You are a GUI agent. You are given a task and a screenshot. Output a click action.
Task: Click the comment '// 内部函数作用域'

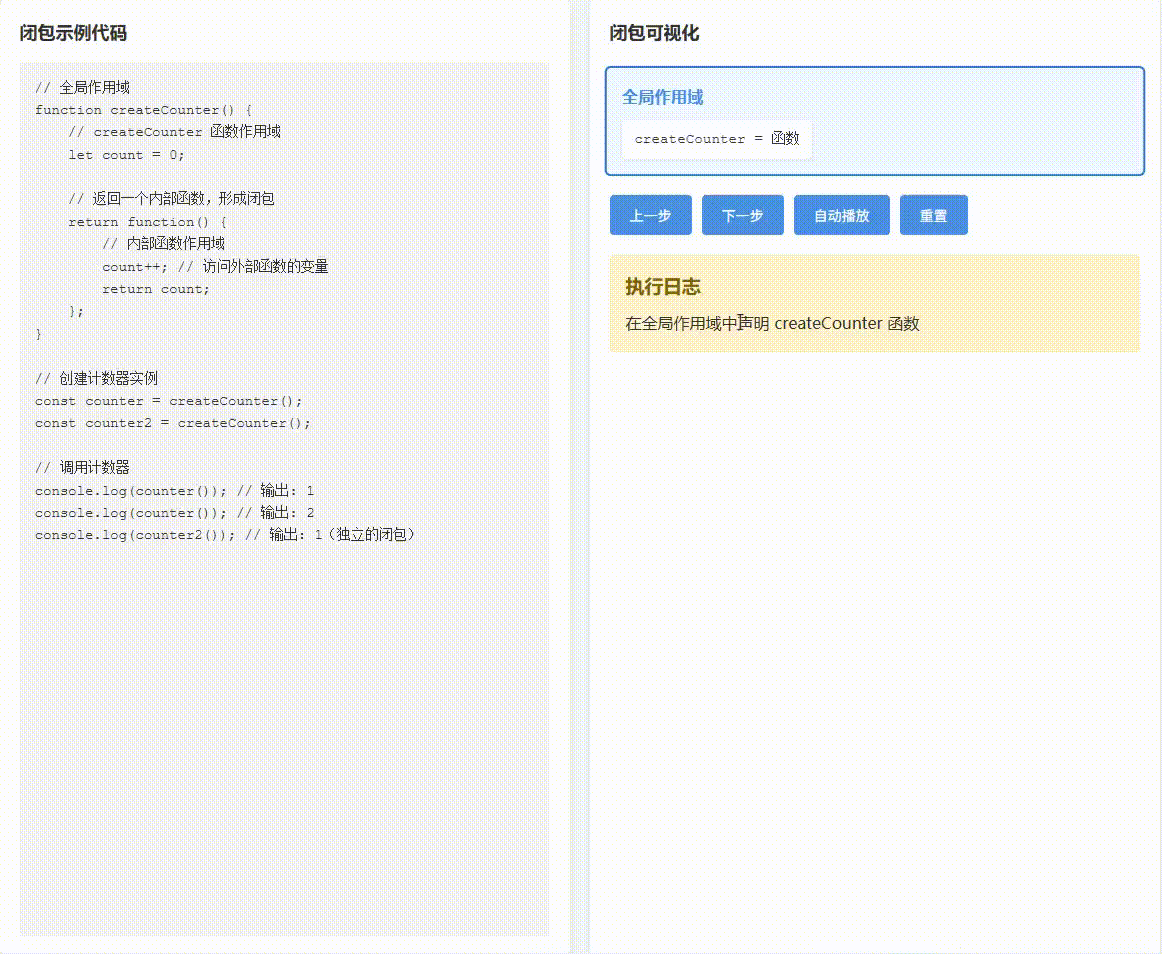coord(164,244)
